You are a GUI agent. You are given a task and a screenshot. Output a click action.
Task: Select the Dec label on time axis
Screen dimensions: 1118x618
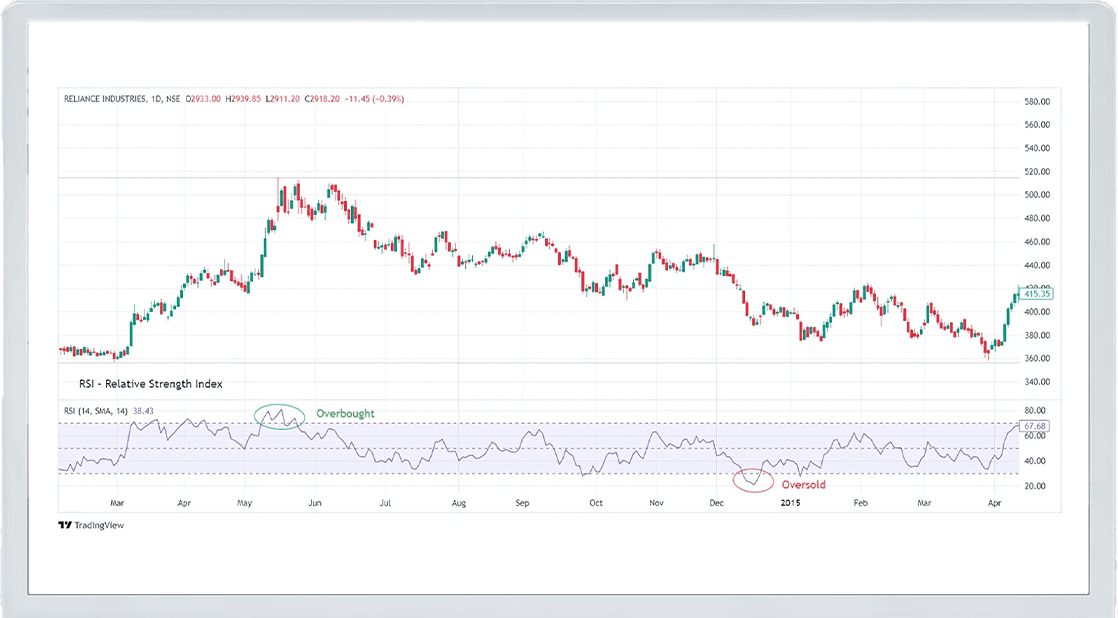[716, 503]
